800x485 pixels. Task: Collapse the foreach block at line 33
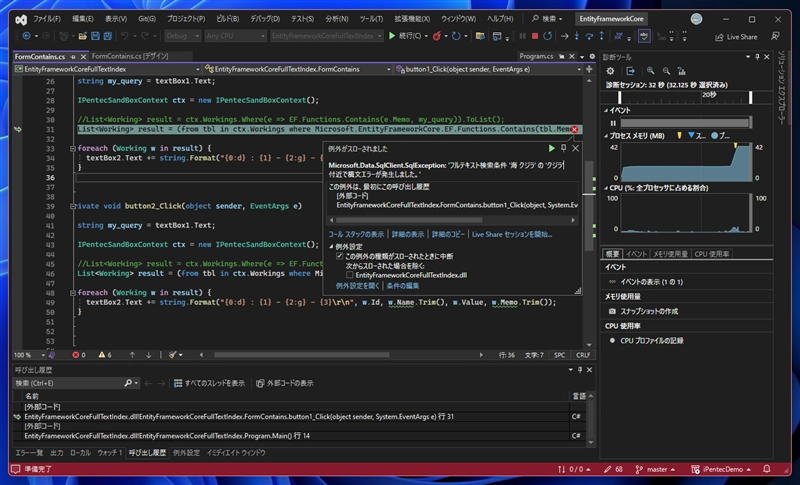pos(73,148)
